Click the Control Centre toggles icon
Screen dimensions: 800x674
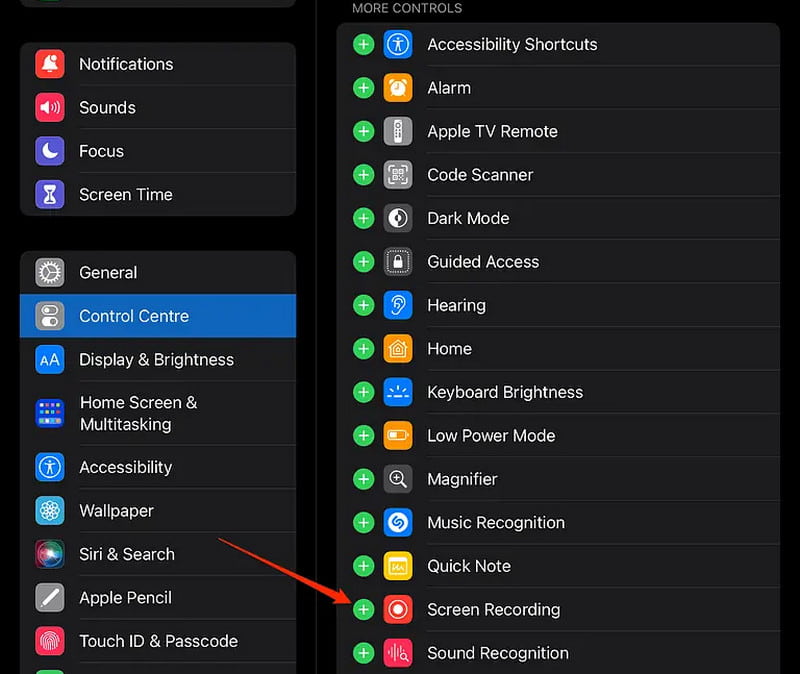point(50,316)
